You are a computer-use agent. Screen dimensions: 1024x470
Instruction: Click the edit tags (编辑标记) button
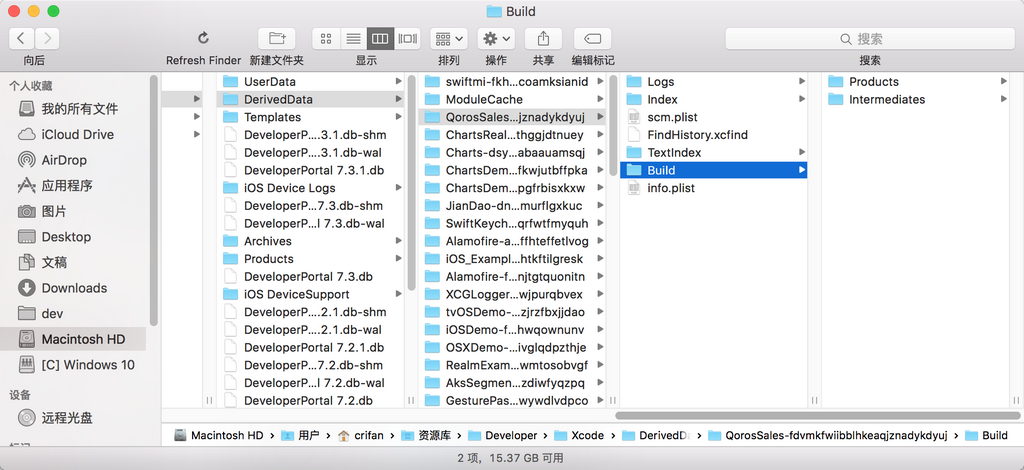pos(592,39)
